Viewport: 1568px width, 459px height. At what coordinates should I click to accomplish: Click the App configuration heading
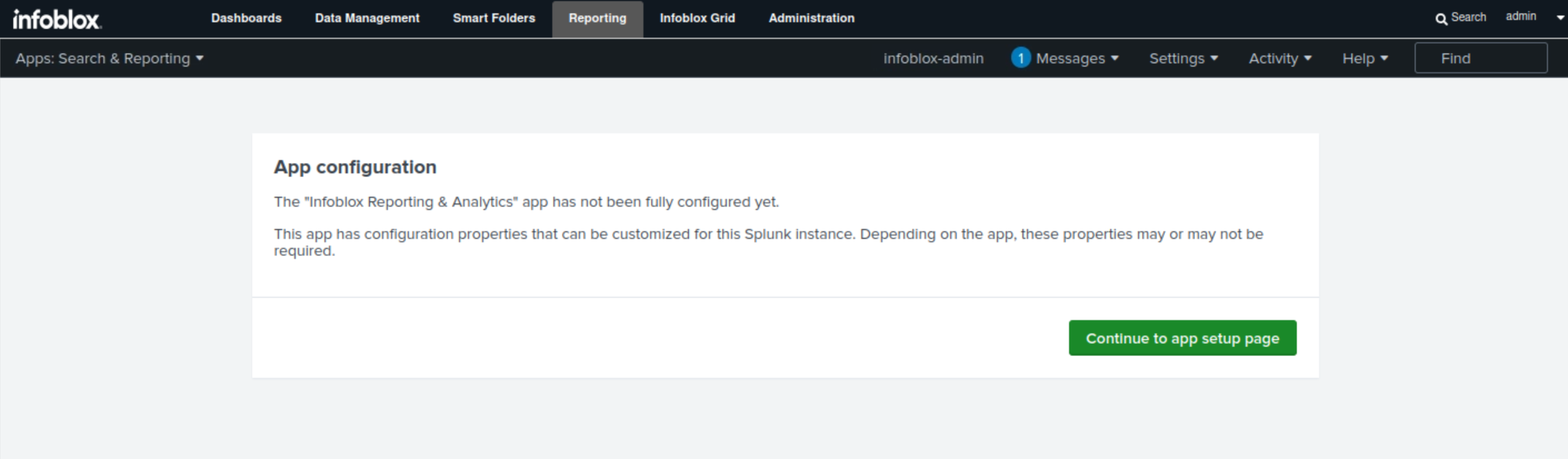[x=355, y=167]
